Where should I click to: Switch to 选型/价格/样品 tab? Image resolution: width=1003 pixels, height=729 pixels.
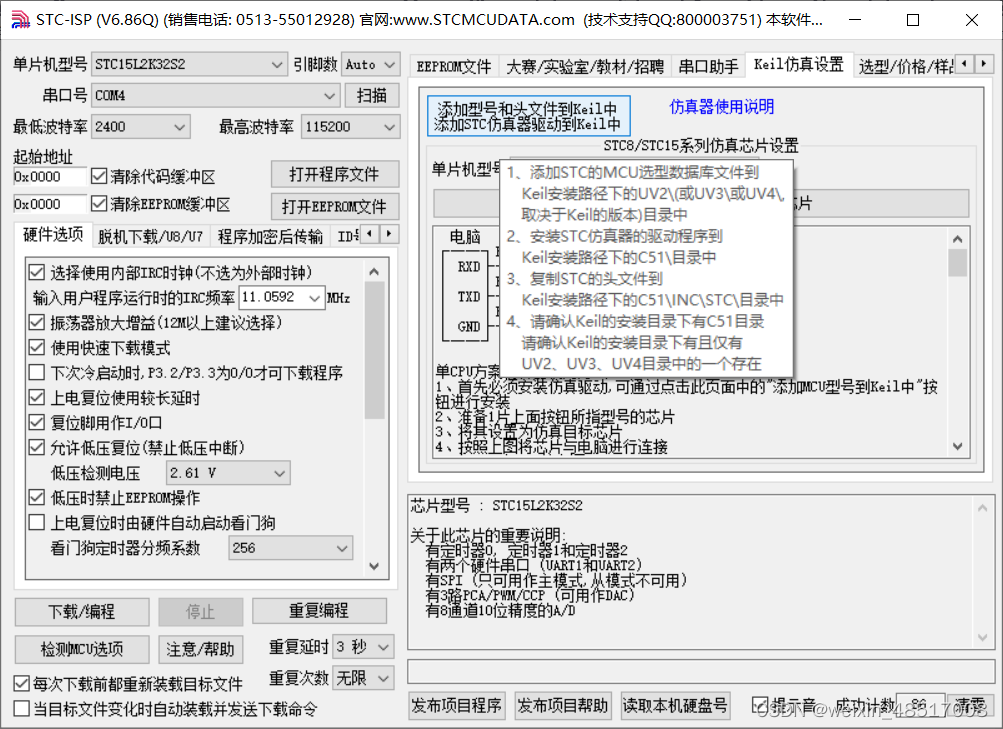pos(904,67)
